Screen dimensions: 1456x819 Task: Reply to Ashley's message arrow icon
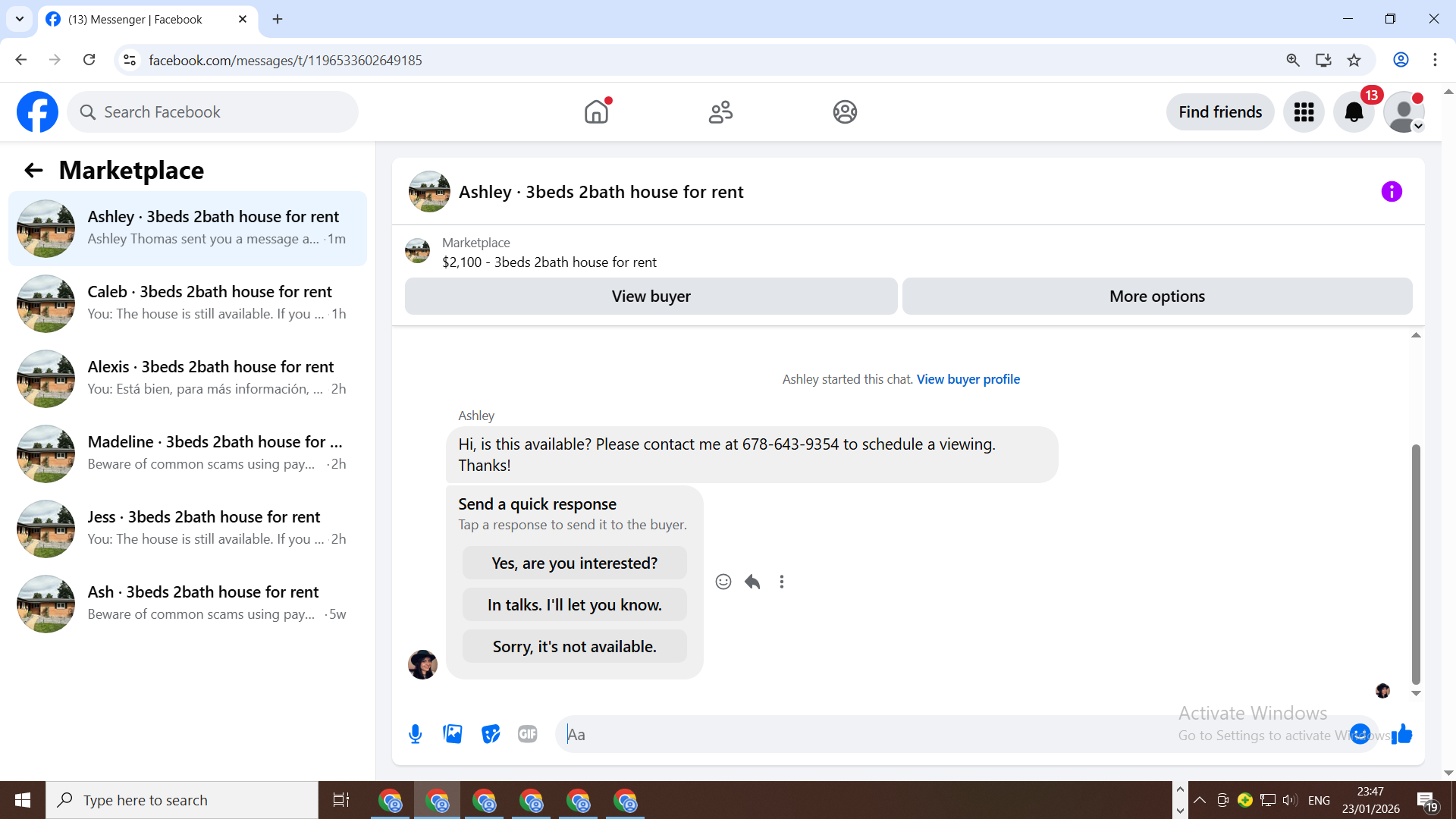coord(752,582)
